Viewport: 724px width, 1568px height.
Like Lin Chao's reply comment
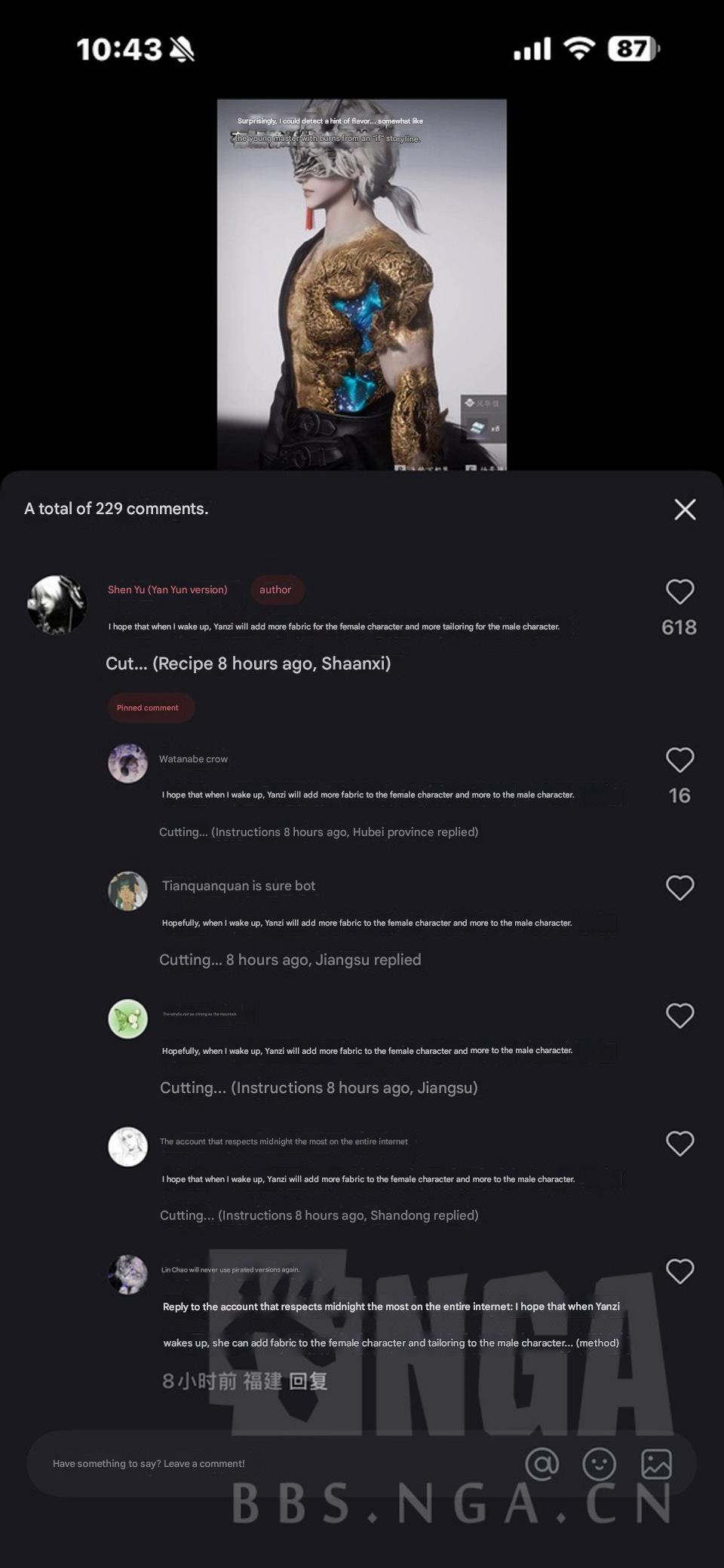pos(680,1272)
